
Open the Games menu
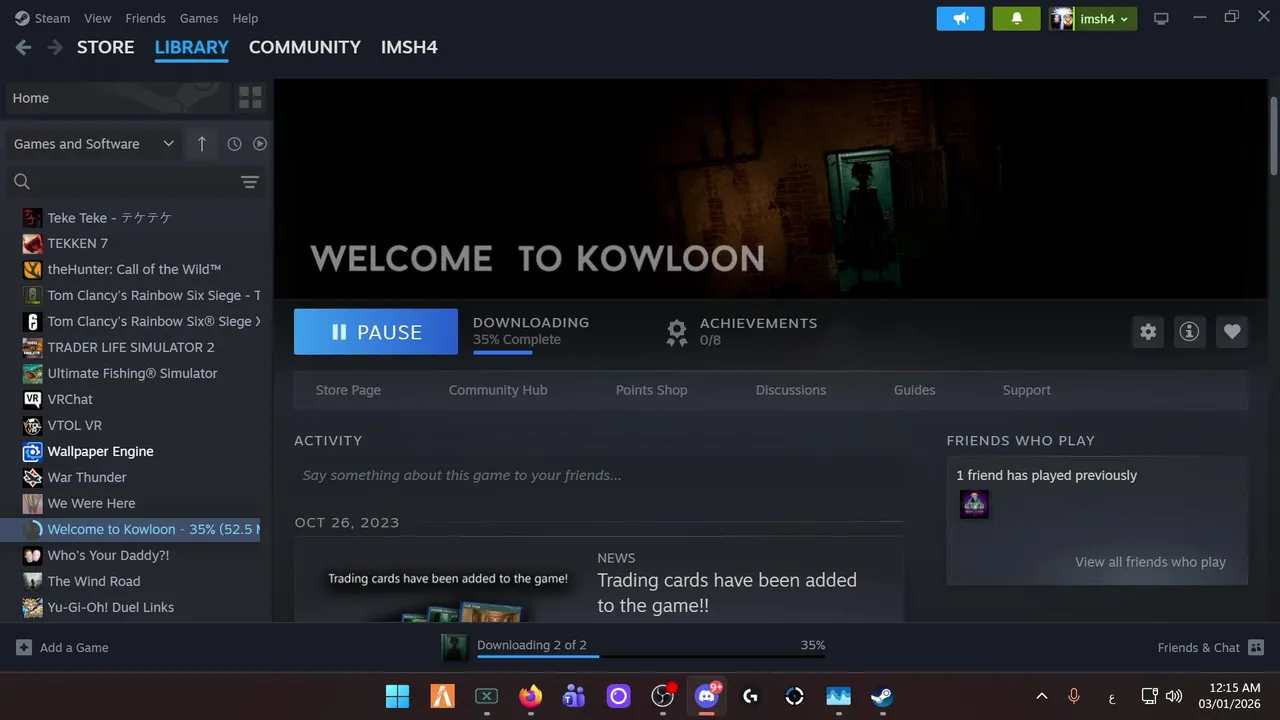pyautogui.click(x=199, y=18)
